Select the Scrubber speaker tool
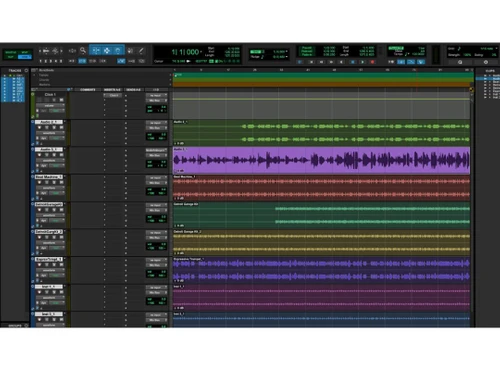 [130, 51]
